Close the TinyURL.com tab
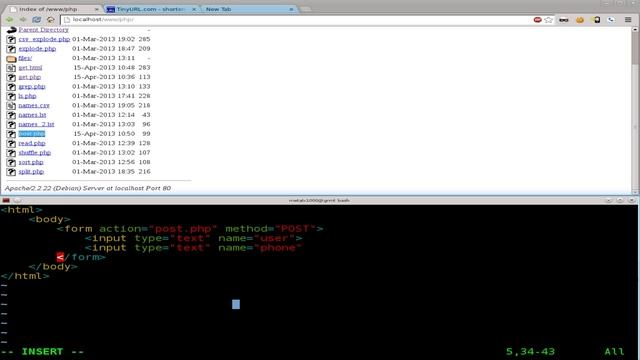This screenshot has width=640, height=360. [194, 9]
